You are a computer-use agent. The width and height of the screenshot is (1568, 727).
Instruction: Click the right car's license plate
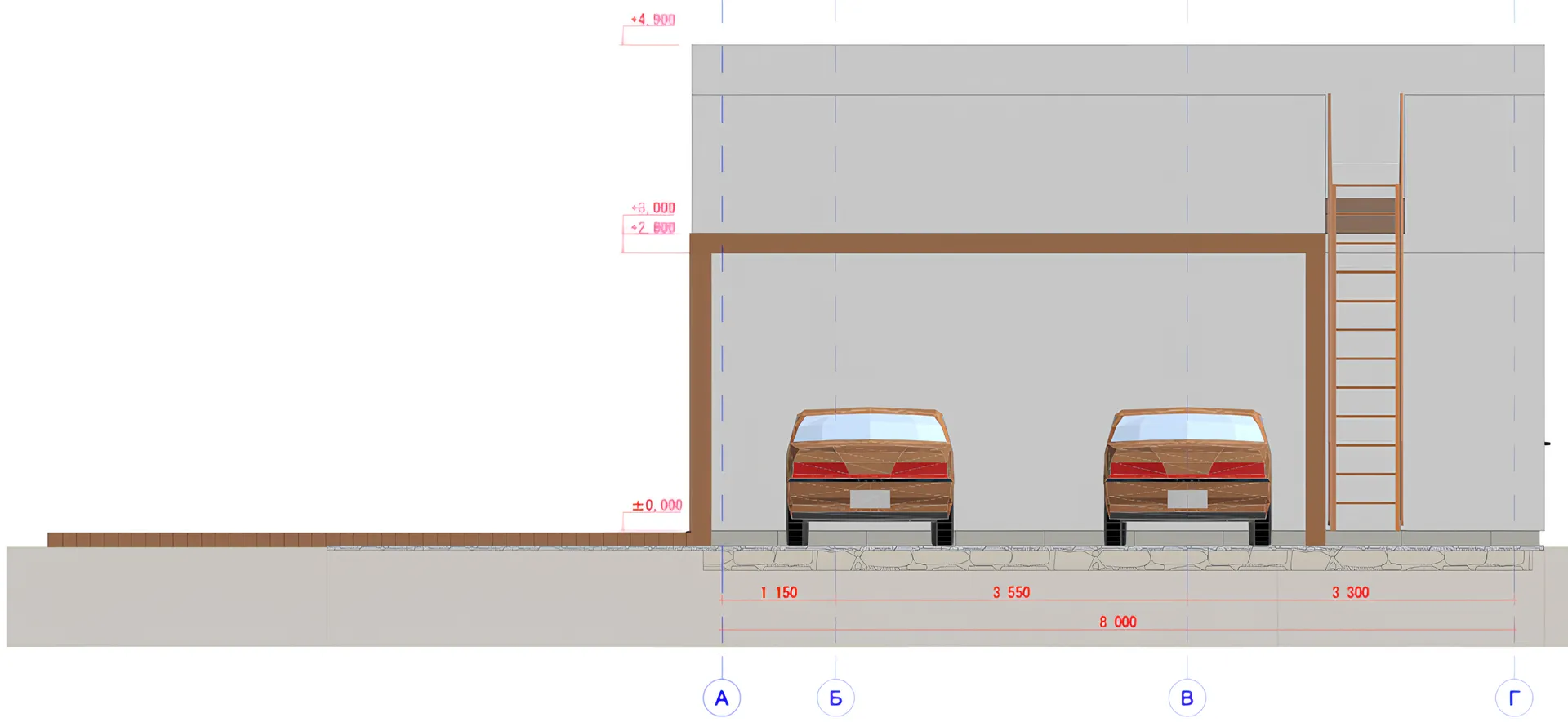(x=1187, y=499)
